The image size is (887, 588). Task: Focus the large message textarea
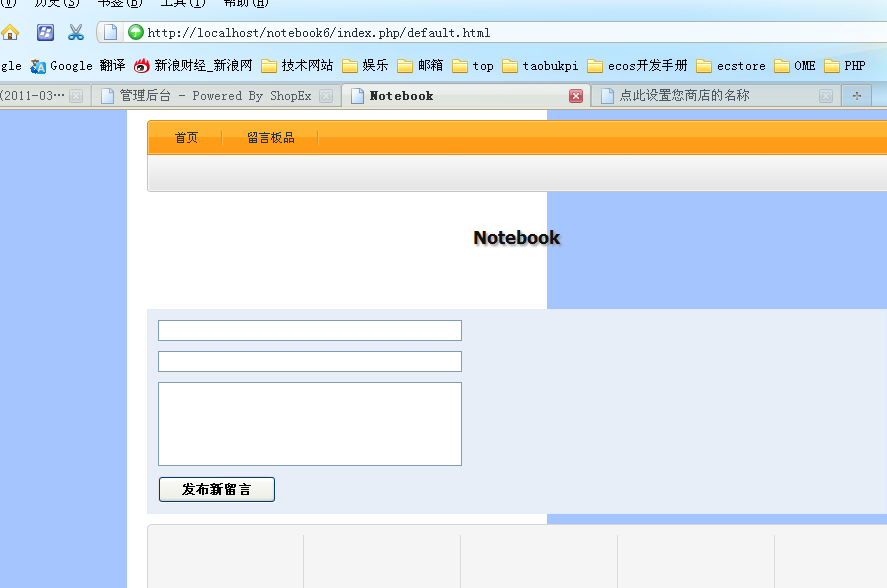(310, 424)
